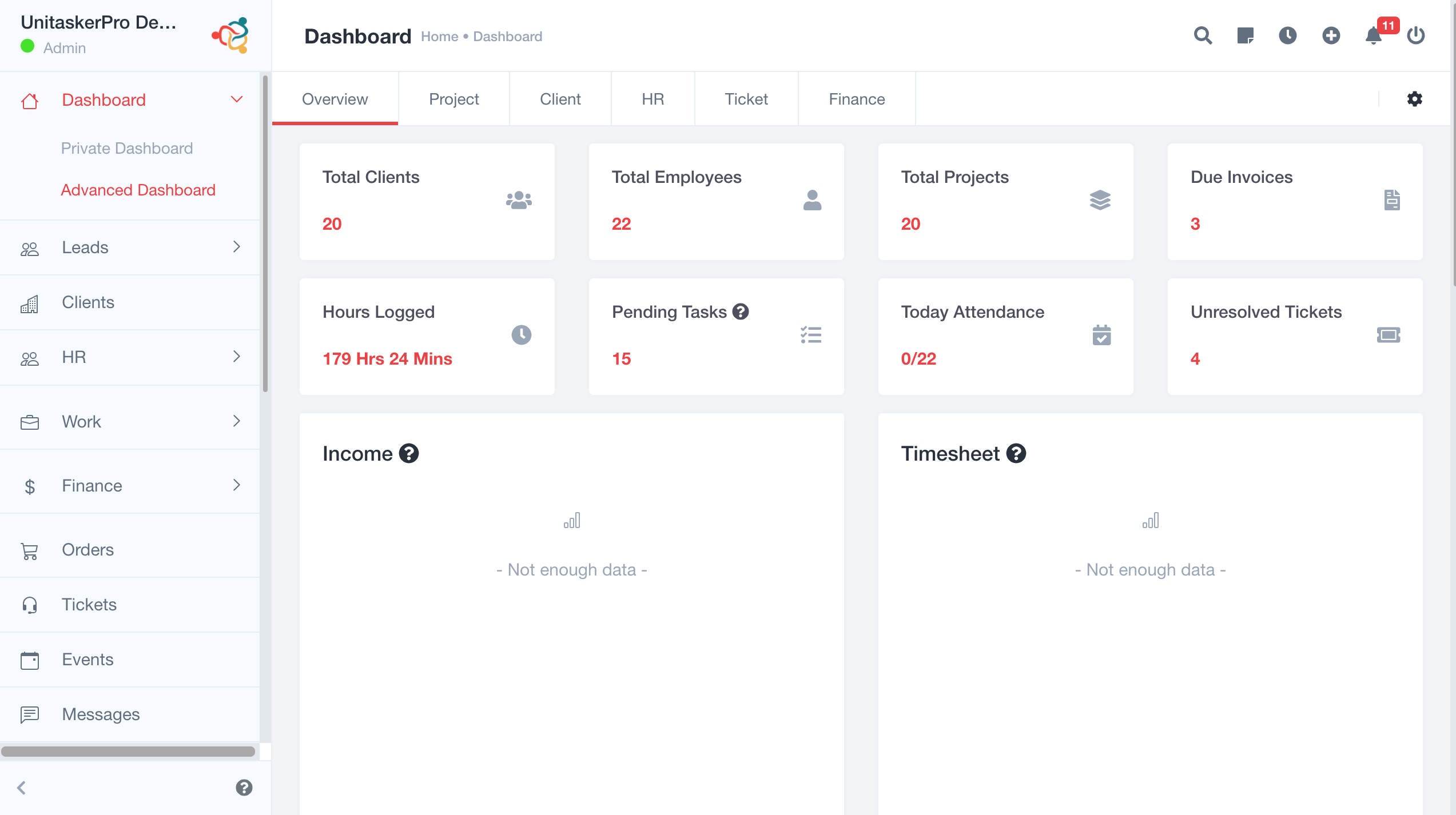Open the Advanced Dashboard link

pyautogui.click(x=138, y=190)
